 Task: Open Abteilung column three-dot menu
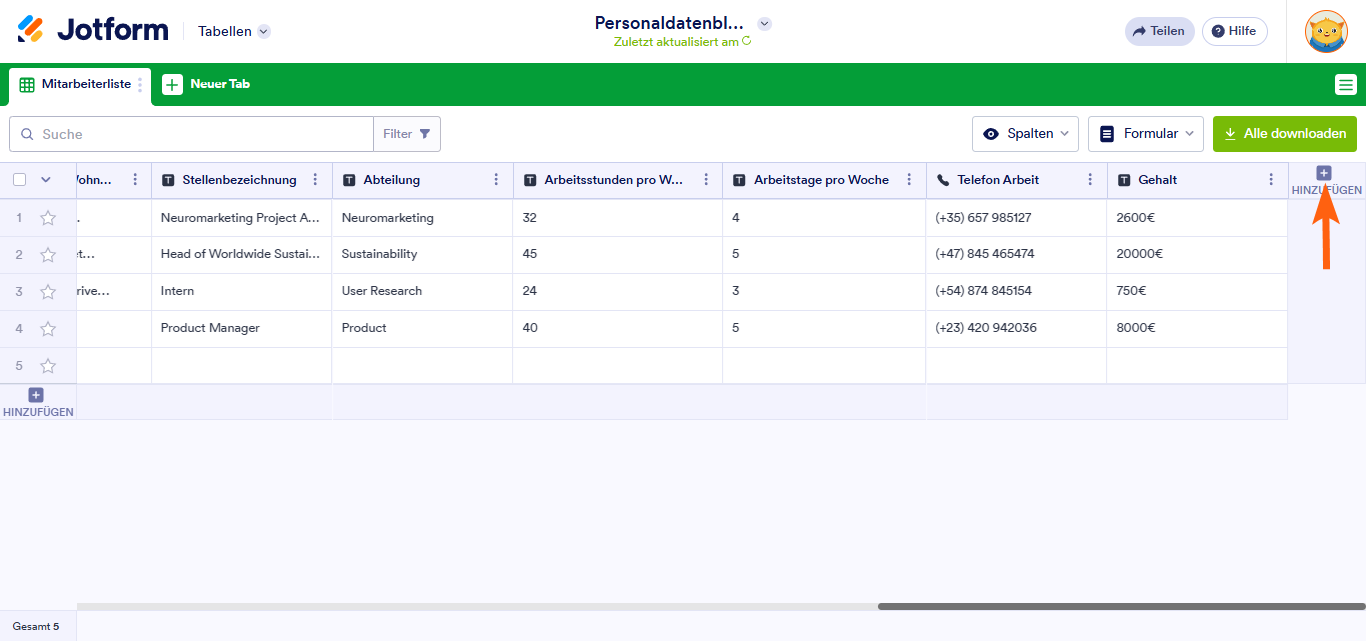pos(496,180)
